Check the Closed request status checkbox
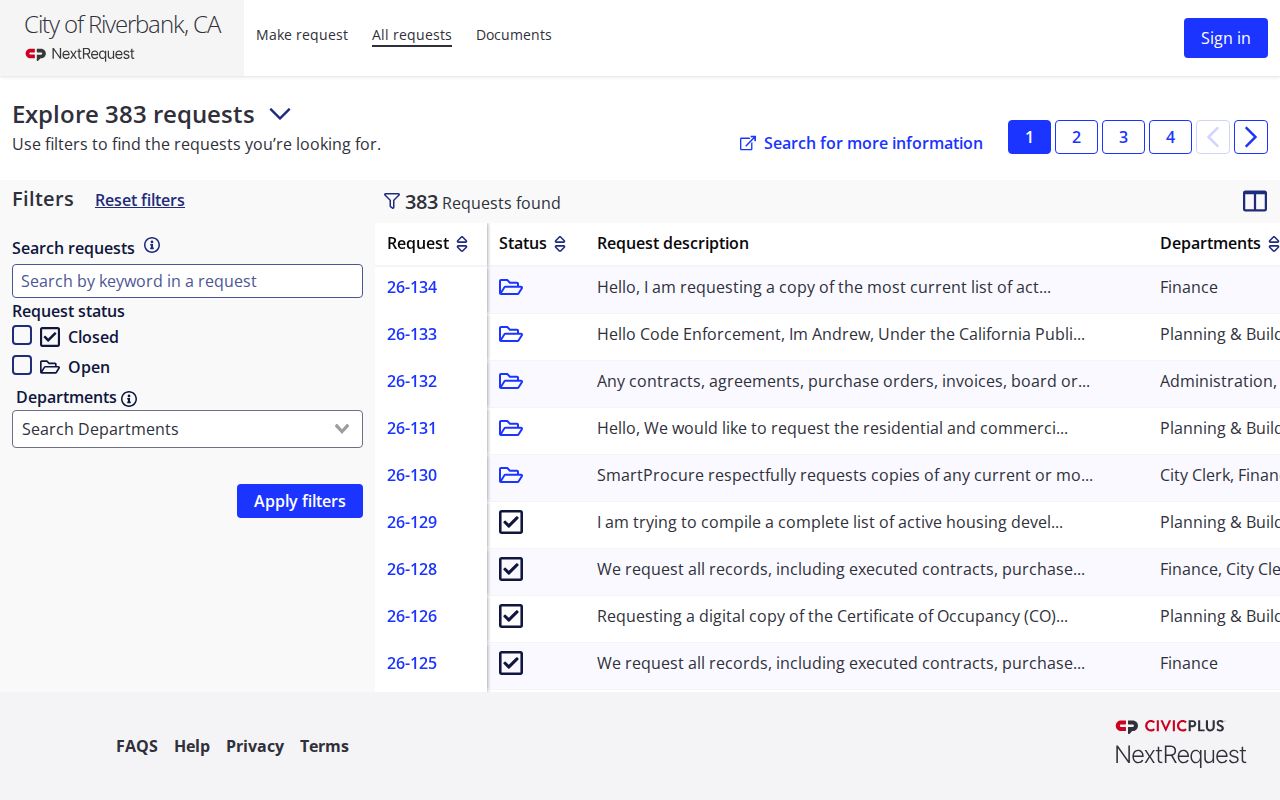 pos(22,336)
